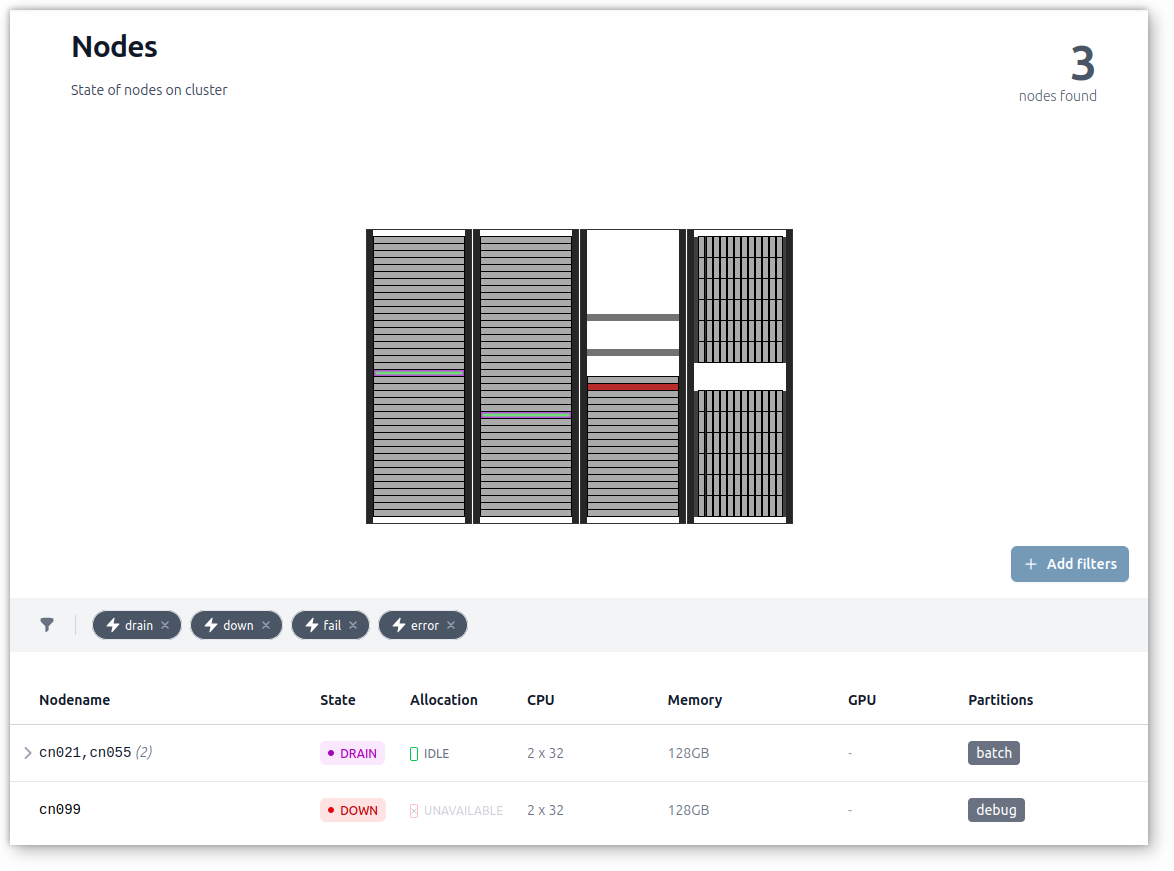Click the lightning icon on fail filter

tap(311, 625)
